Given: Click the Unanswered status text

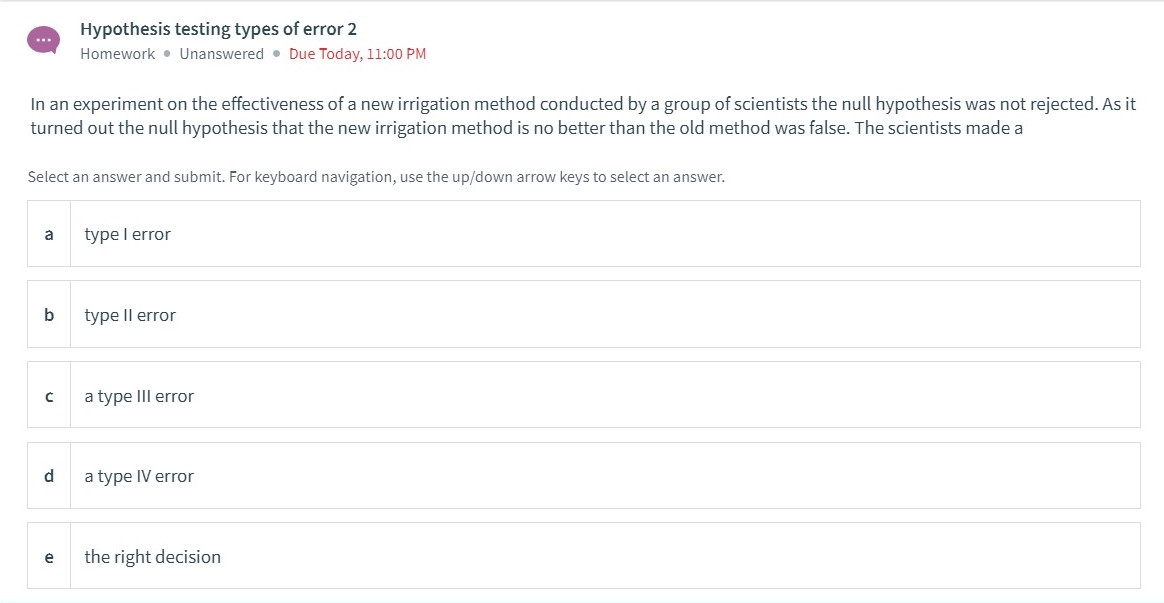Looking at the screenshot, I should pos(221,53).
